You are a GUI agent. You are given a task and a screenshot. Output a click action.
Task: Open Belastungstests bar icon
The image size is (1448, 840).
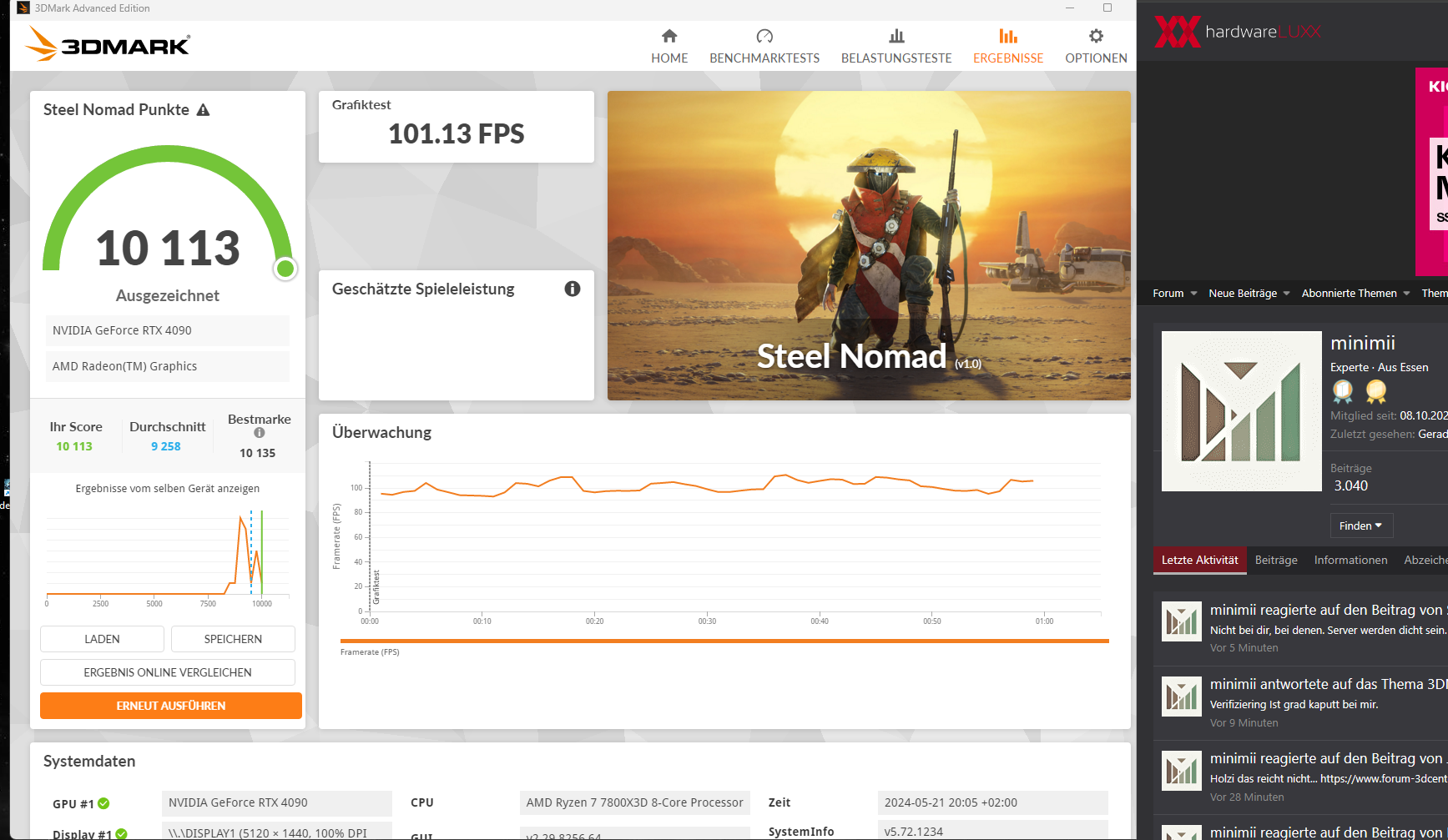(896, 36)
